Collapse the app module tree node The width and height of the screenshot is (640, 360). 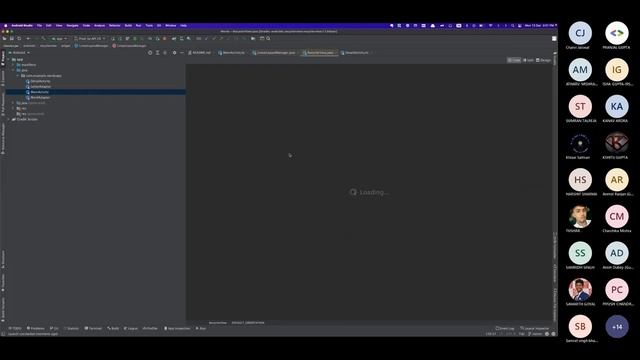click(x=9, y=60)
